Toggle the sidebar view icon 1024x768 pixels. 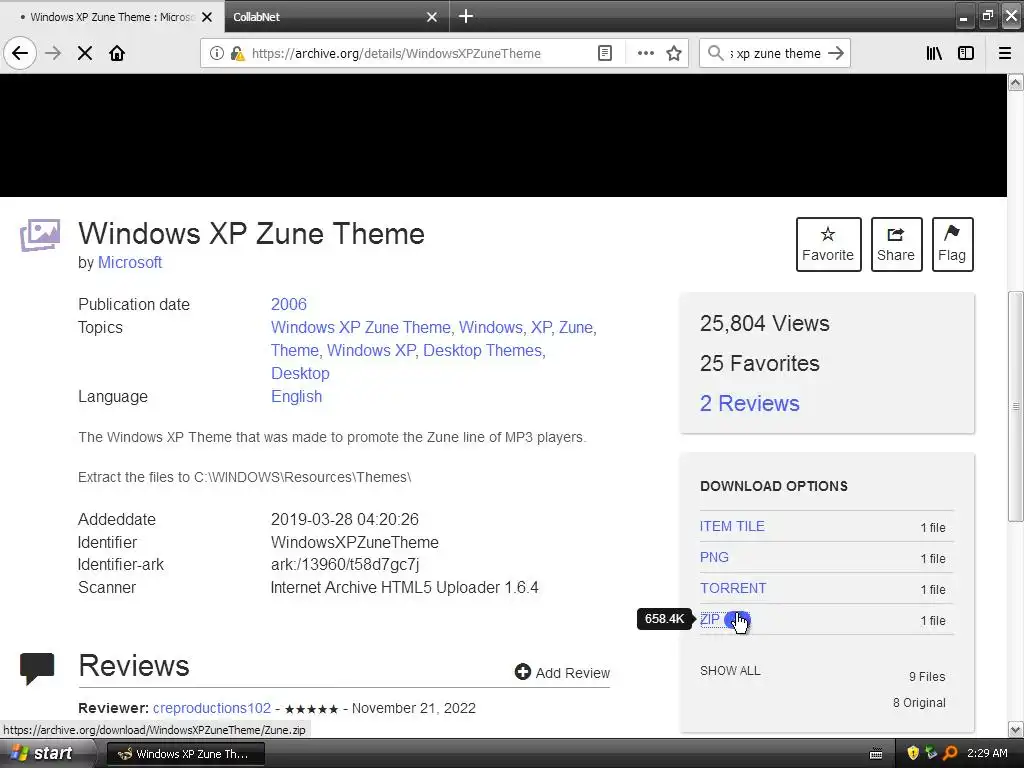(966, 53)
